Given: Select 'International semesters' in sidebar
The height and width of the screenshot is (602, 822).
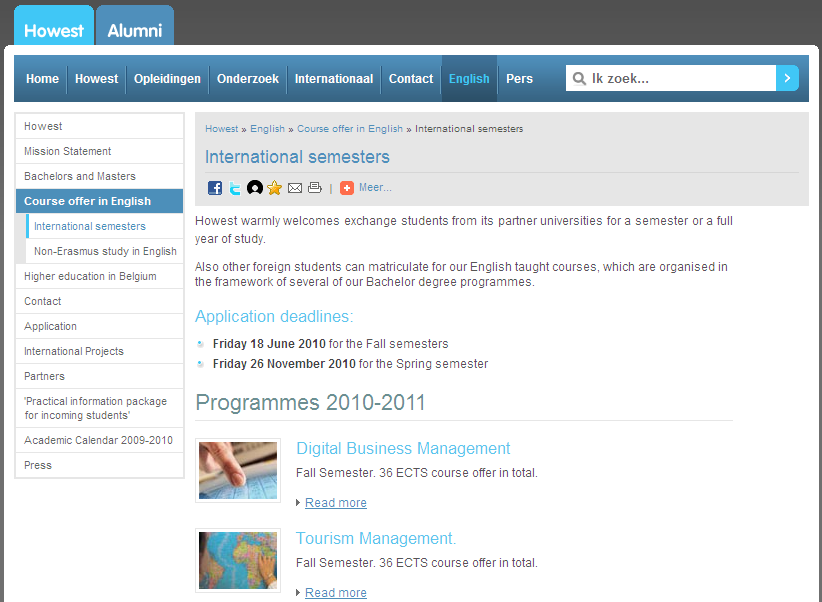Looking at the screenshot, I should 105,226.
